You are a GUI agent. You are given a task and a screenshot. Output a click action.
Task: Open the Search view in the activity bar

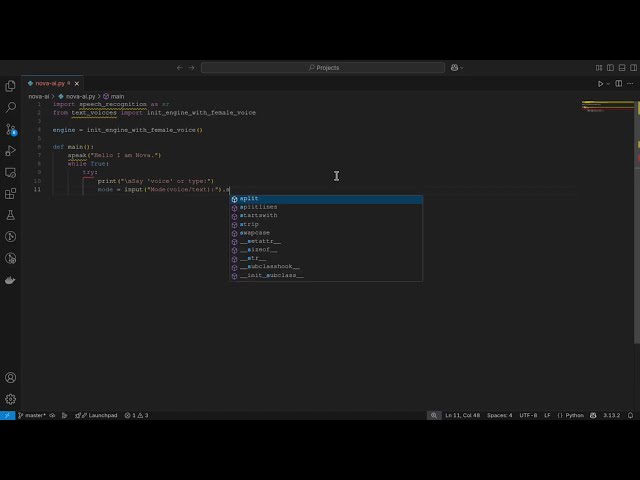pyautogui.click(x=11, y=107)
